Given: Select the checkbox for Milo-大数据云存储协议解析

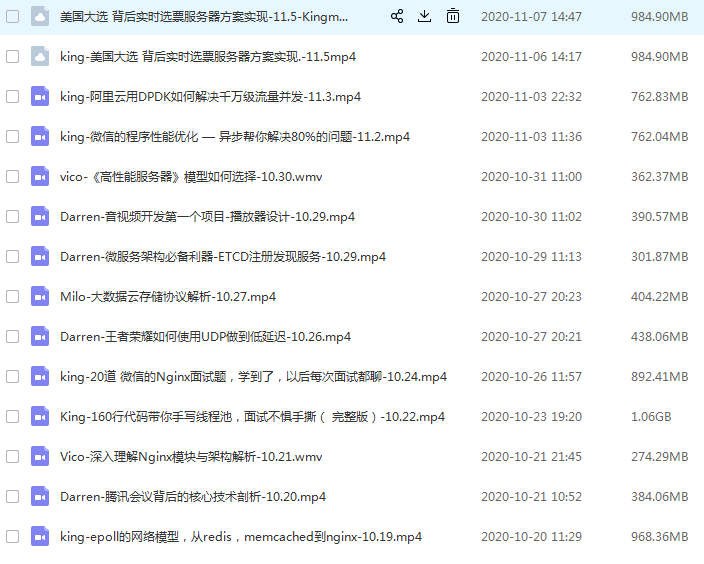Looking at the screenshot, I should tap(13, 296).
